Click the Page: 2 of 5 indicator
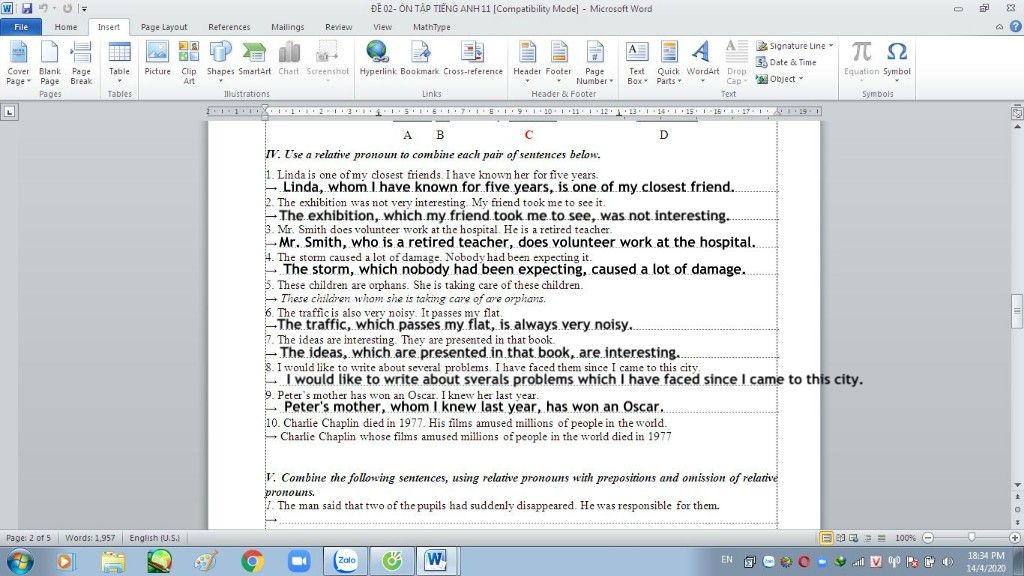The image size is (1024, 576). [x=28, y=538]
